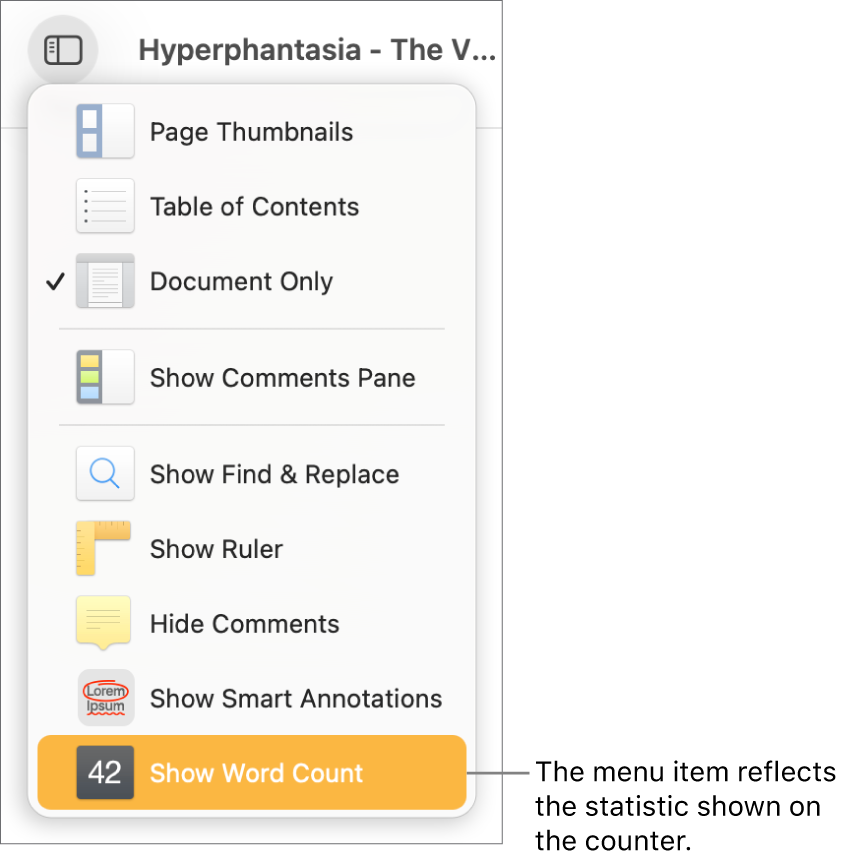Click the Document Only page icon
844x860 pixels.
[x=104, y=281]
